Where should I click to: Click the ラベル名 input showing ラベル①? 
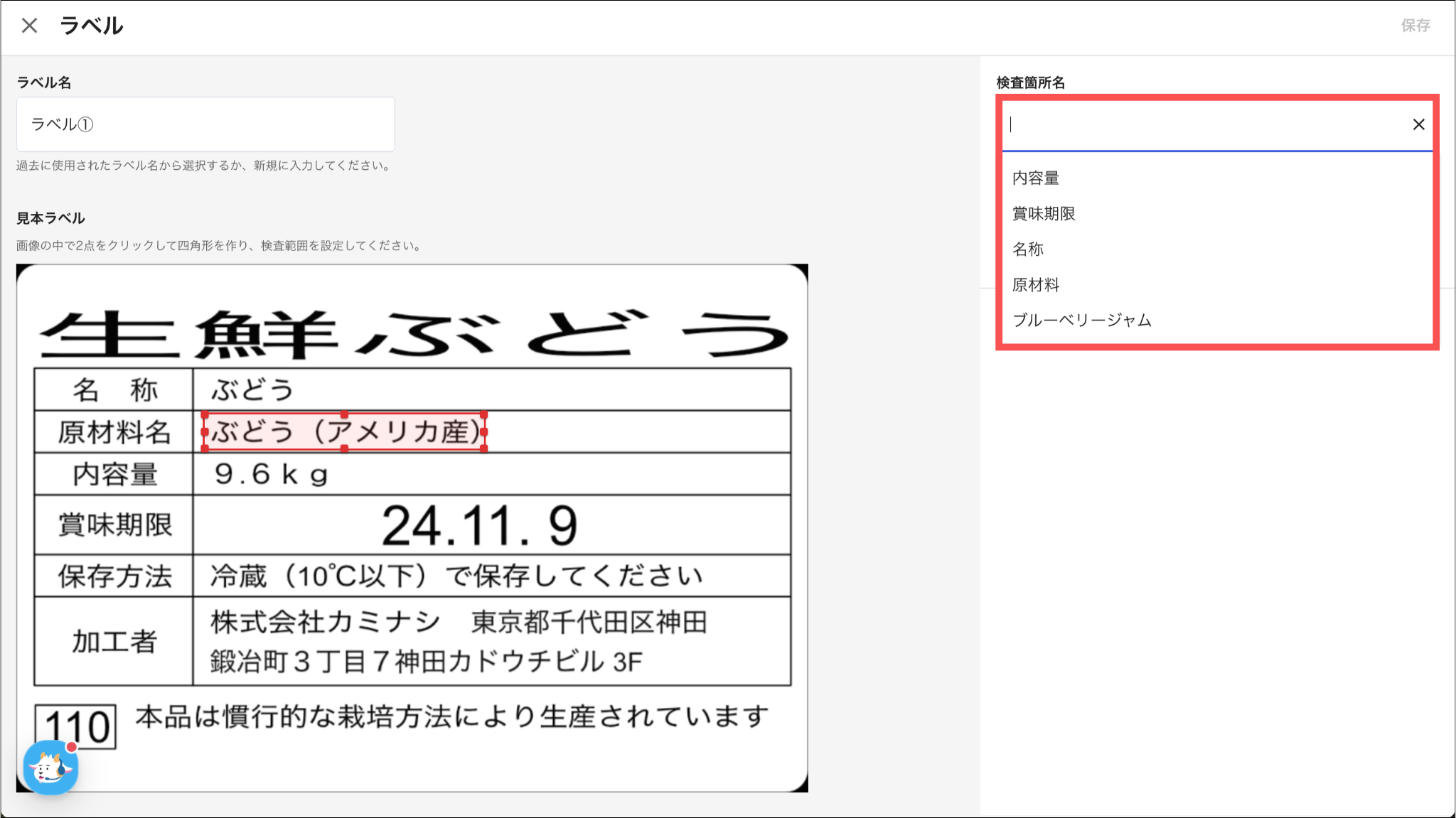click(205, 124)
